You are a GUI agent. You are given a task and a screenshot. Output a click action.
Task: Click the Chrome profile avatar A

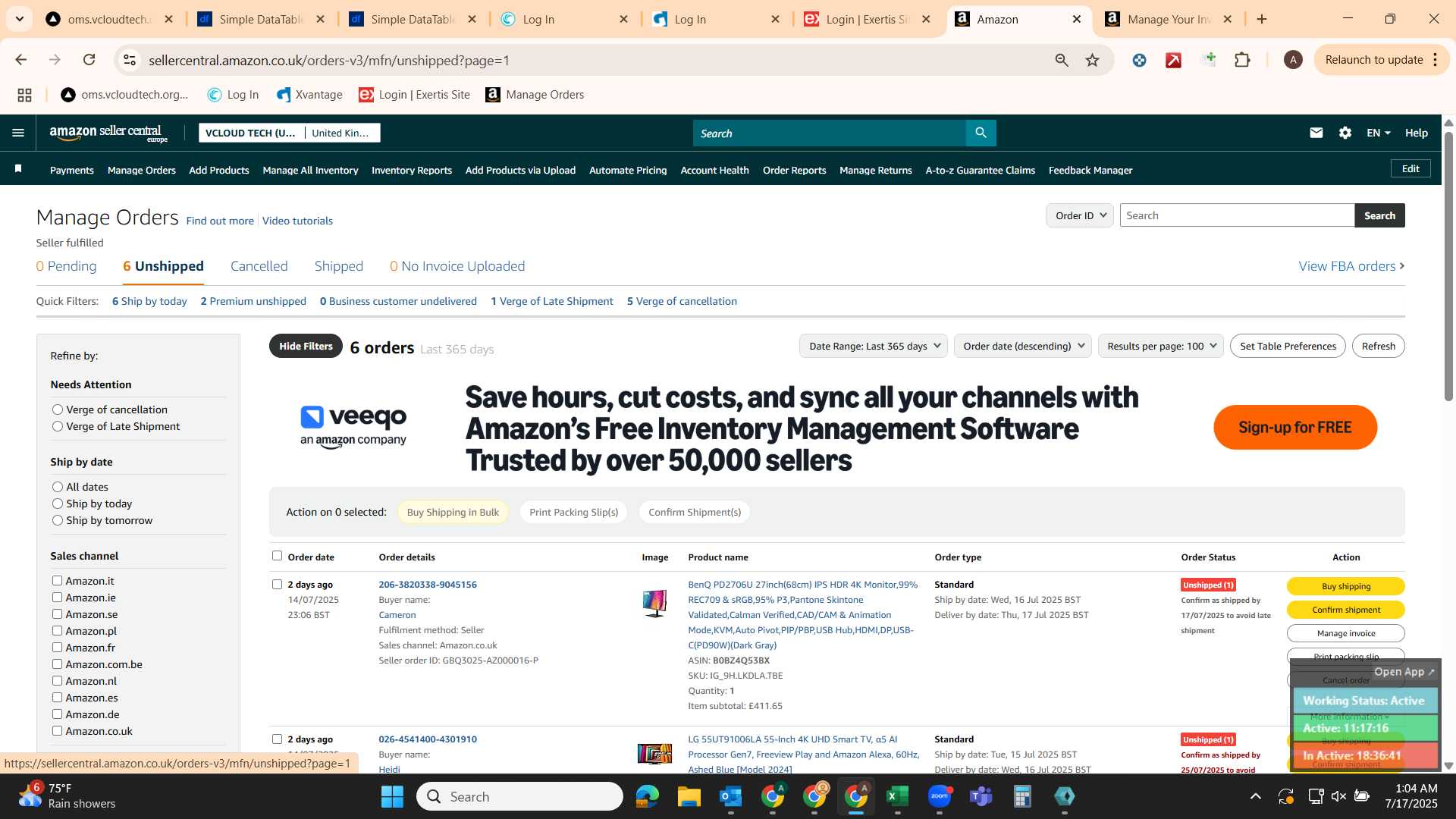[x=1293, y=60]
